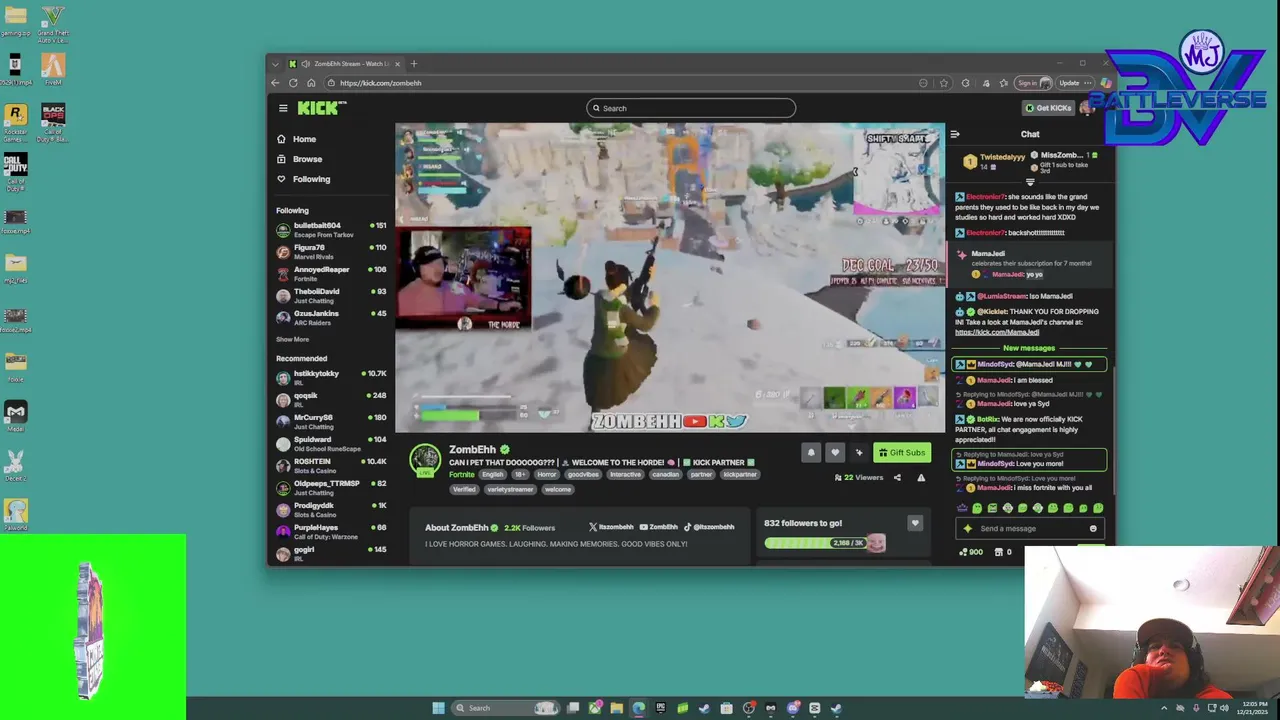The width and height of the screenshot is (1280, 720).
Task: Select ZombEhh Stream browser tab
Action: 344,64
